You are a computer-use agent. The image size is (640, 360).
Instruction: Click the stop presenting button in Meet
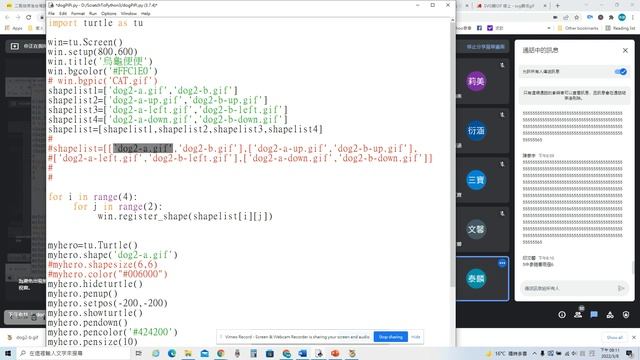pos(485,47)
